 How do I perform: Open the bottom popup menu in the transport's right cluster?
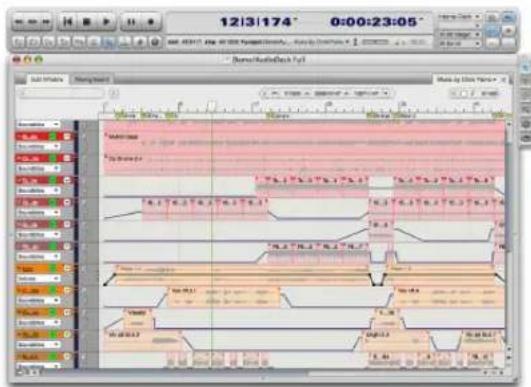click(x=460, y=44)
